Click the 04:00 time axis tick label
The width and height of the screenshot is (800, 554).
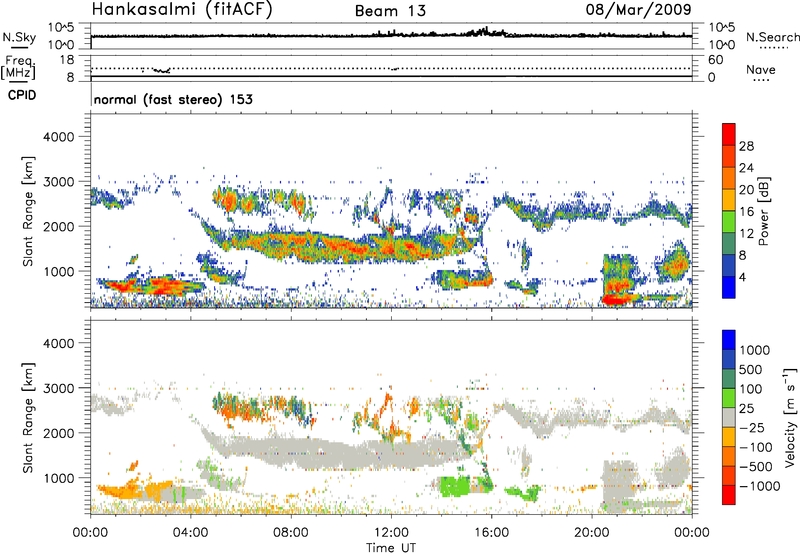click(x=191, y=533)
